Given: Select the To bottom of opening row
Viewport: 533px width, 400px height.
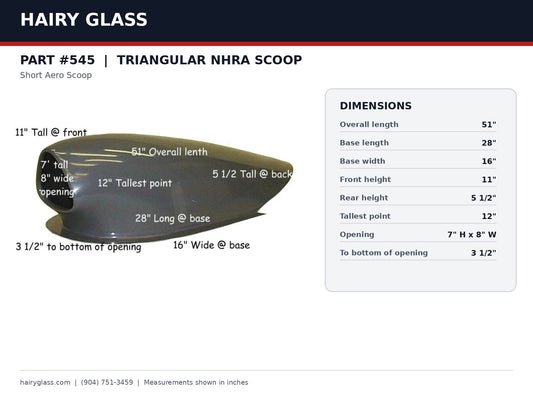Looking at the screenshot, I should [418, 253].
